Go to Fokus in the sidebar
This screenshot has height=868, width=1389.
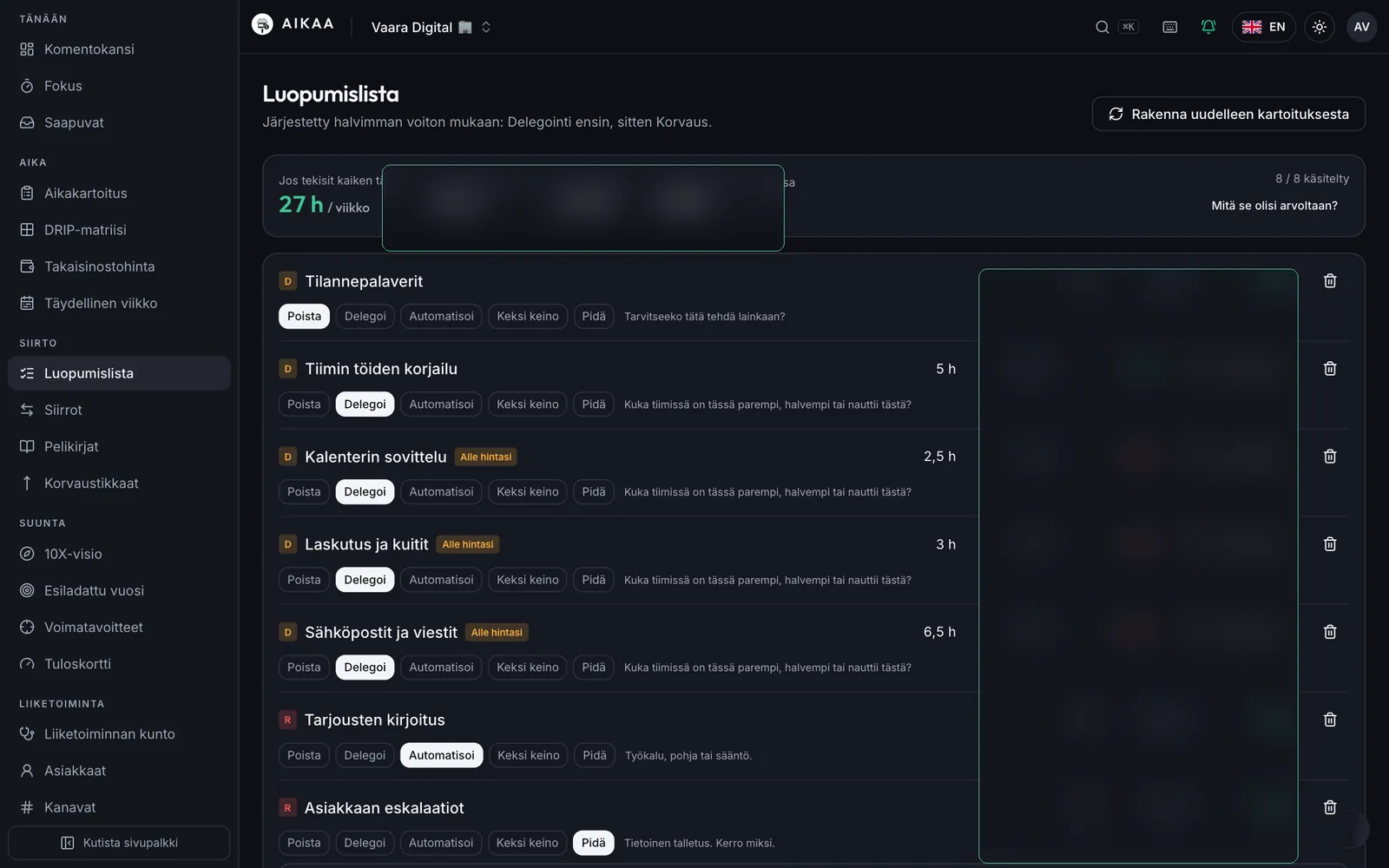pos(119,86)
